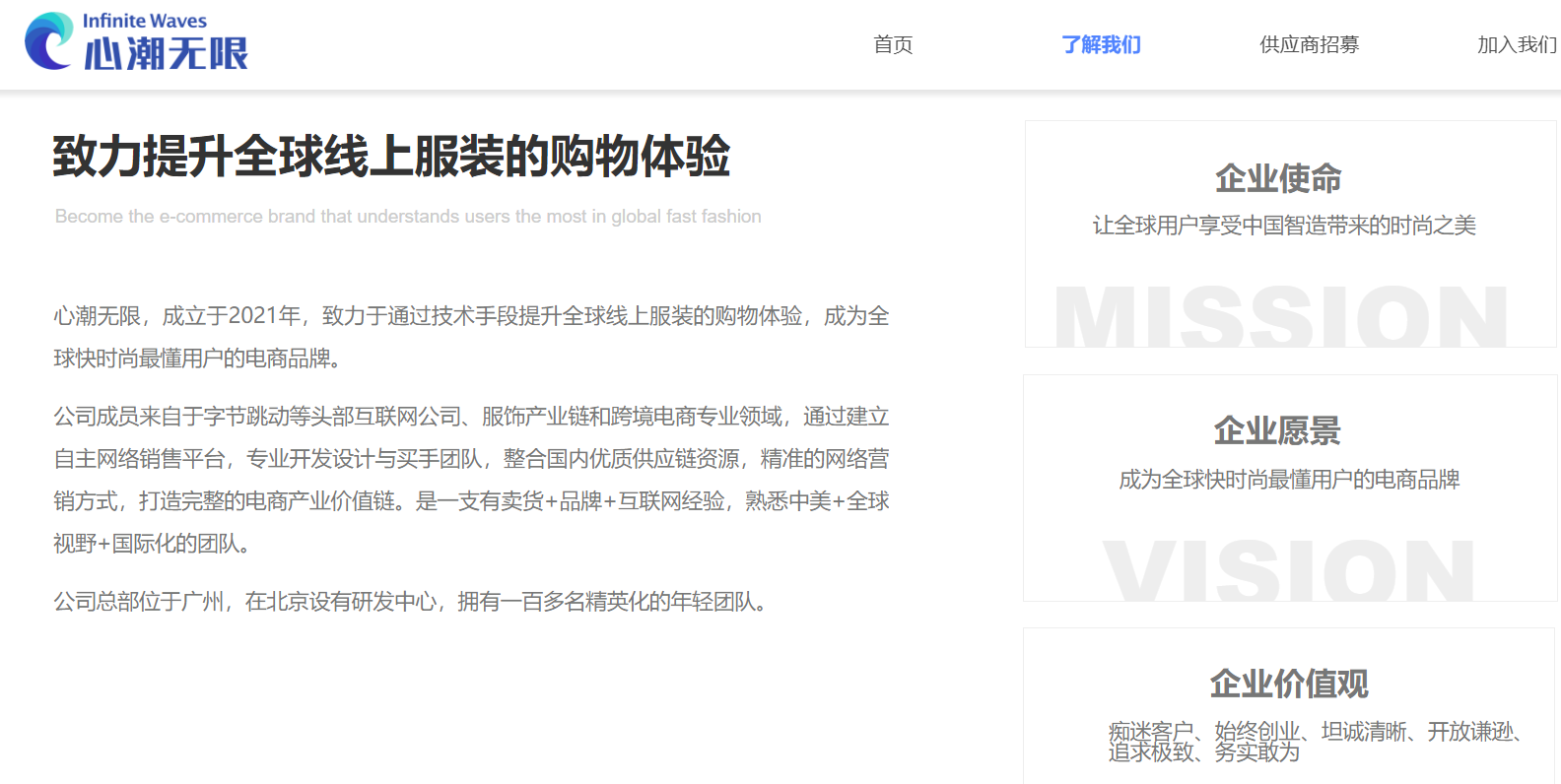Click the values list starting with 痴迷客户
The height and width of the screenshot is (784, 1561).
pos(1315,742)
